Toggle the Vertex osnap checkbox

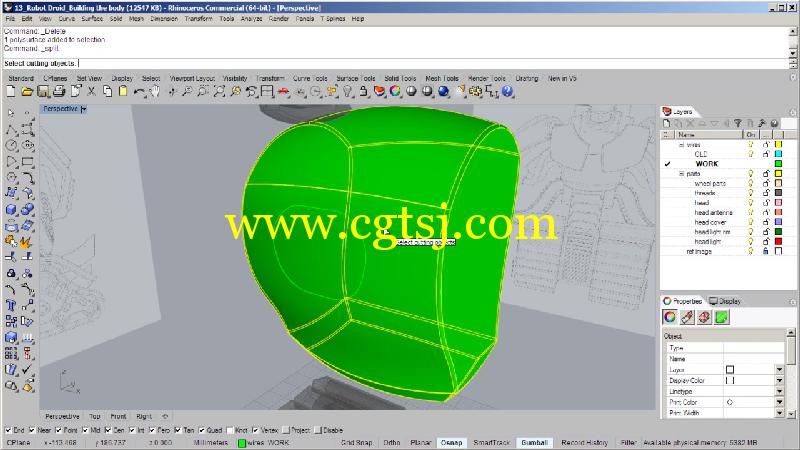(255, 430)
